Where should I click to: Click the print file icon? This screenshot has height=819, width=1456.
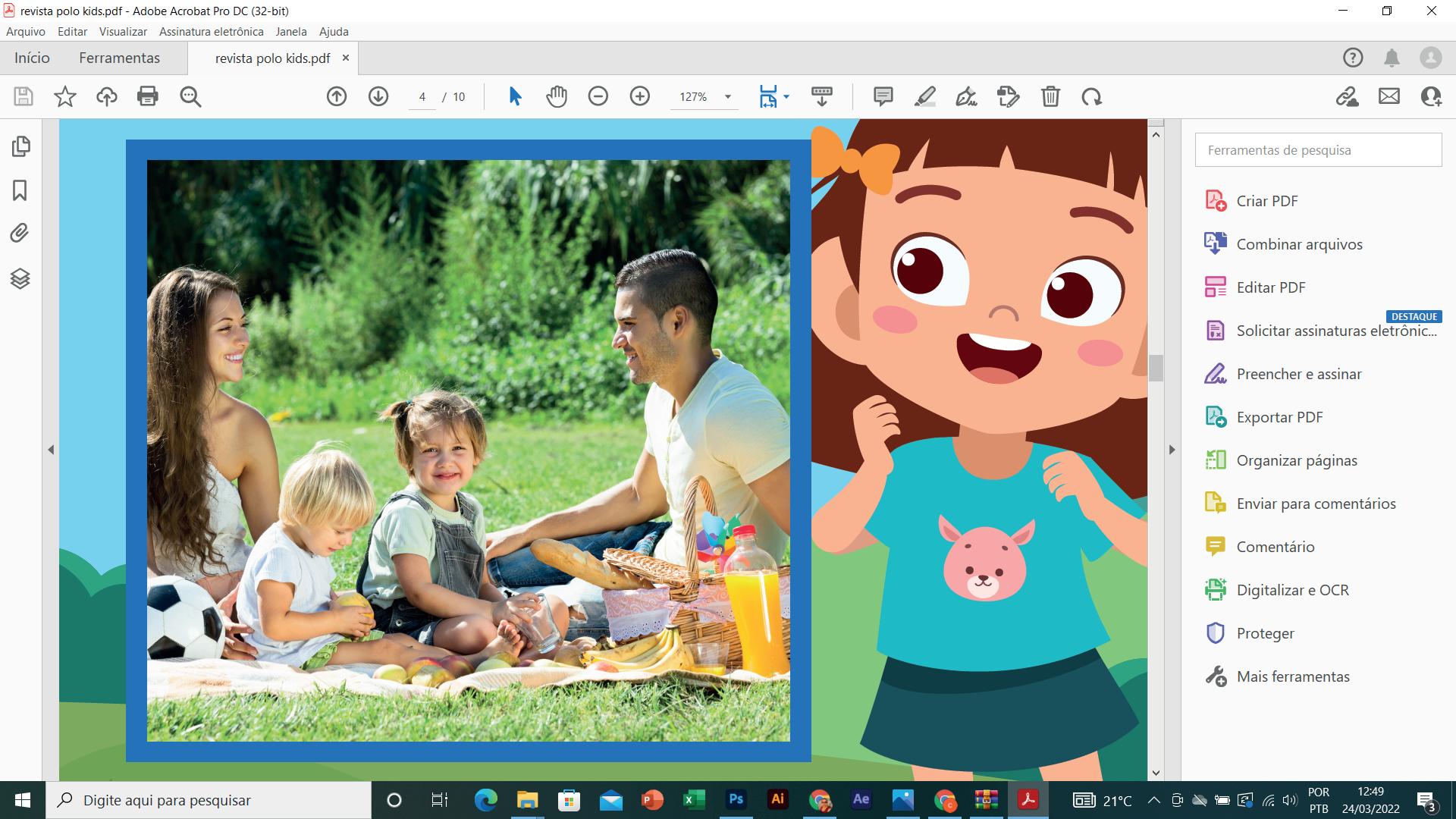click(x=148, y=96)
